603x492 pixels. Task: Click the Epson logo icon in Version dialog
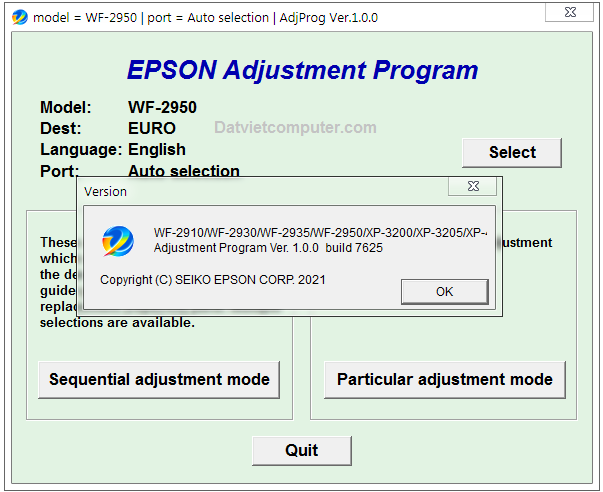[117, 241]
